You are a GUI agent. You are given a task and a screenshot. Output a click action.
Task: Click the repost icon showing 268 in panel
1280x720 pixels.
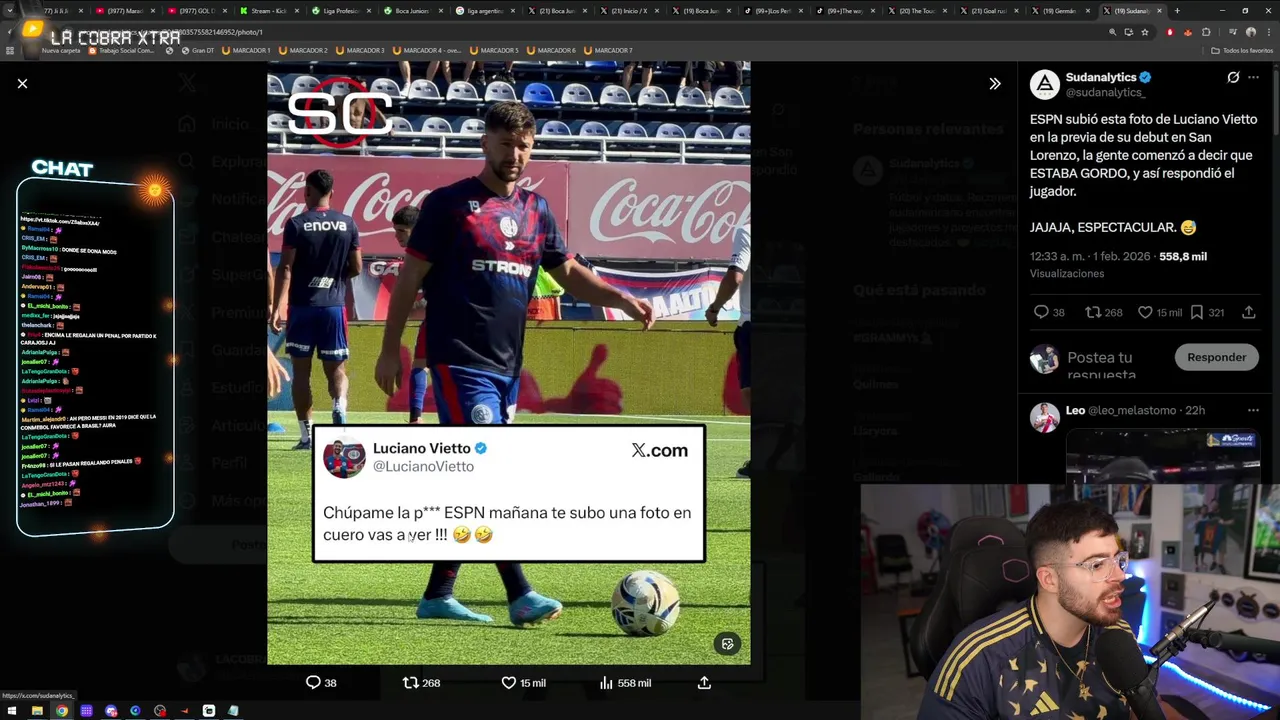pyautogui.click(x=1093, y=312)
